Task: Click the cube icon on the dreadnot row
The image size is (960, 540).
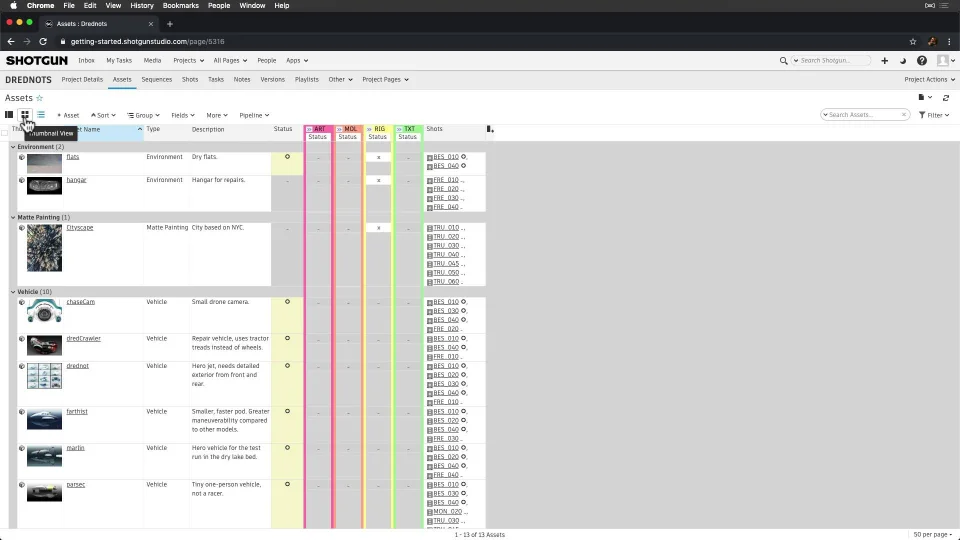Action: coord(21,366)
